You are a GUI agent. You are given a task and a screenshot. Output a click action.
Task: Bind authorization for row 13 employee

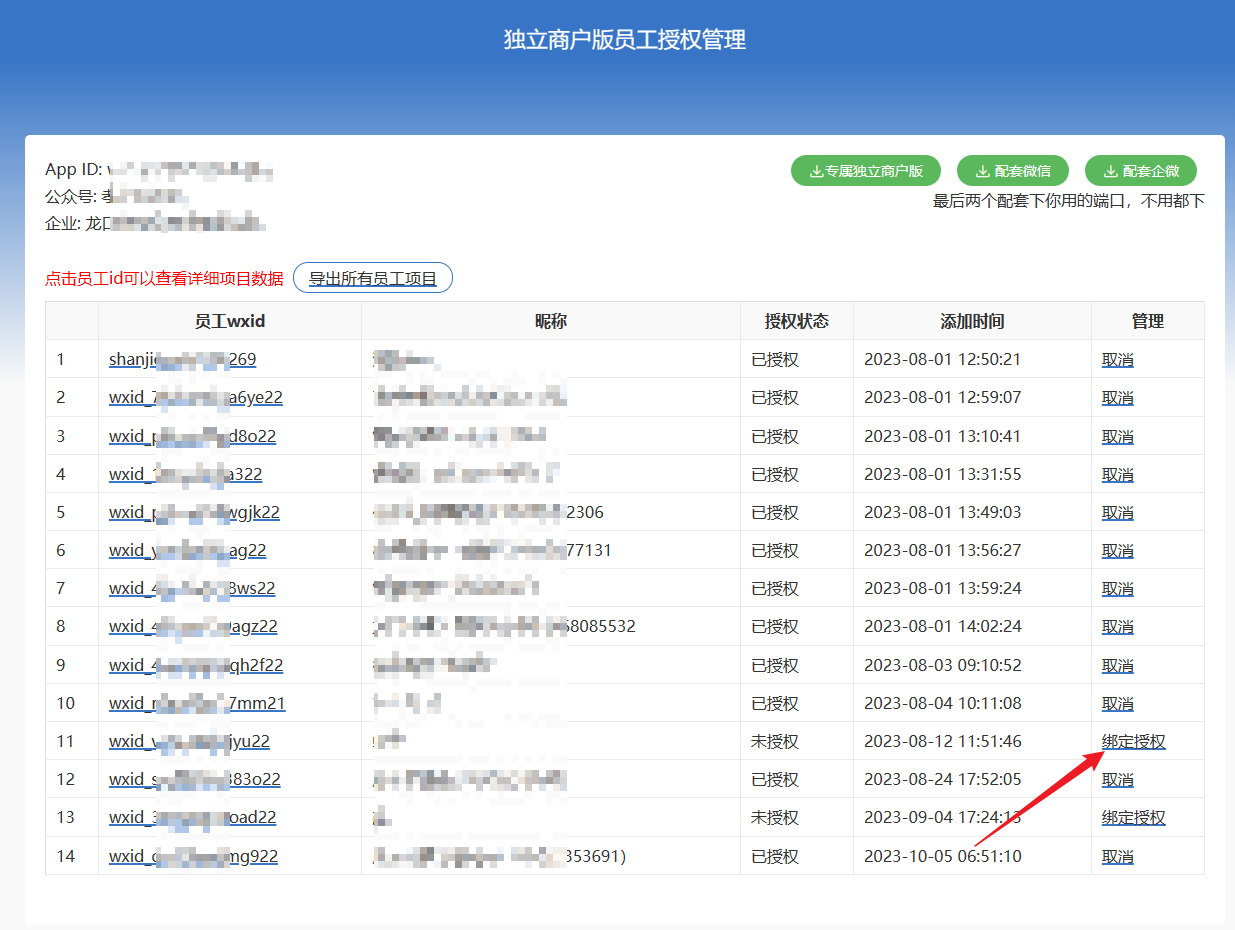1133,818
